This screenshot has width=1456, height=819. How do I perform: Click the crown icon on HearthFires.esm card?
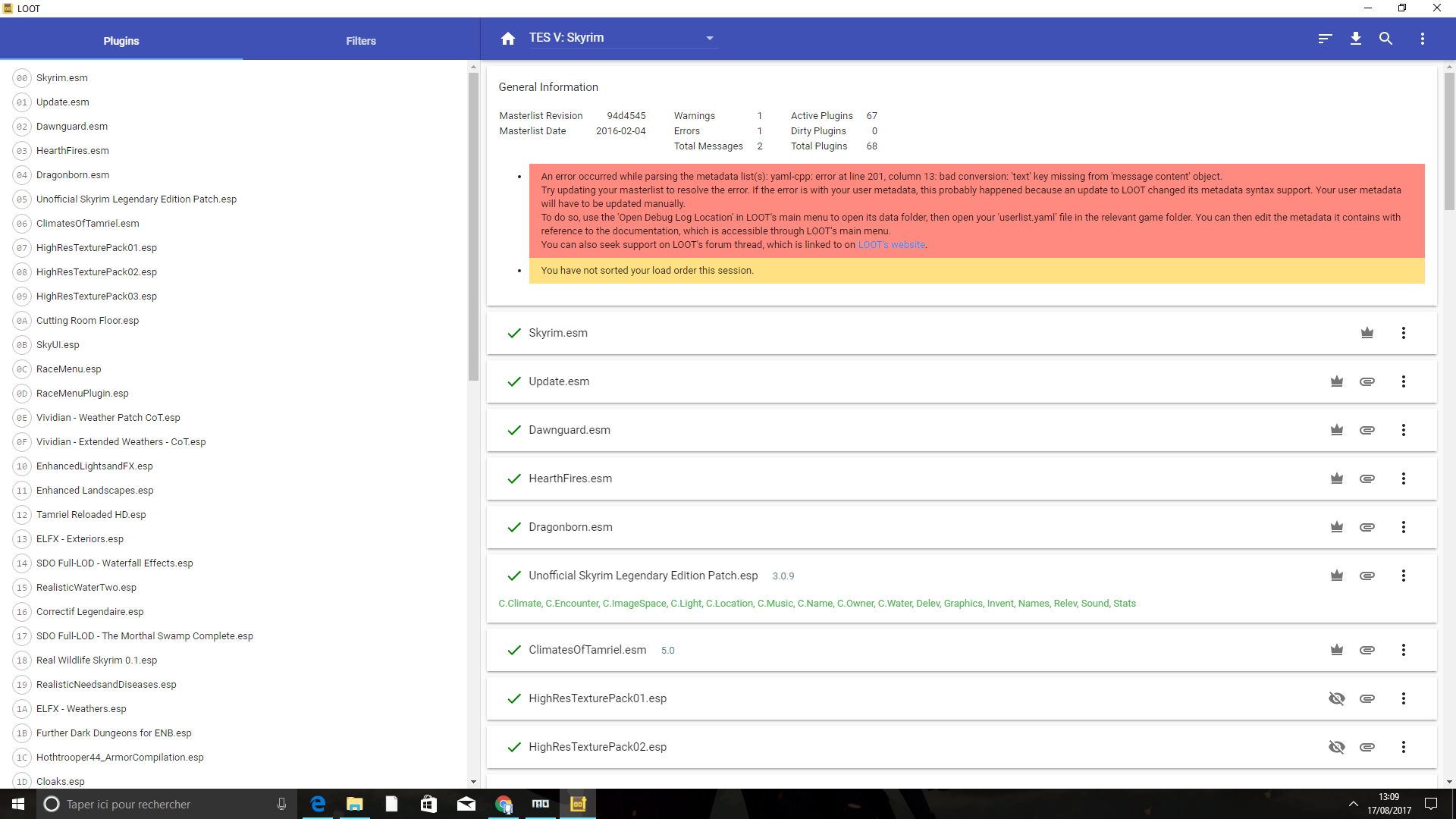coord(1337,479)
